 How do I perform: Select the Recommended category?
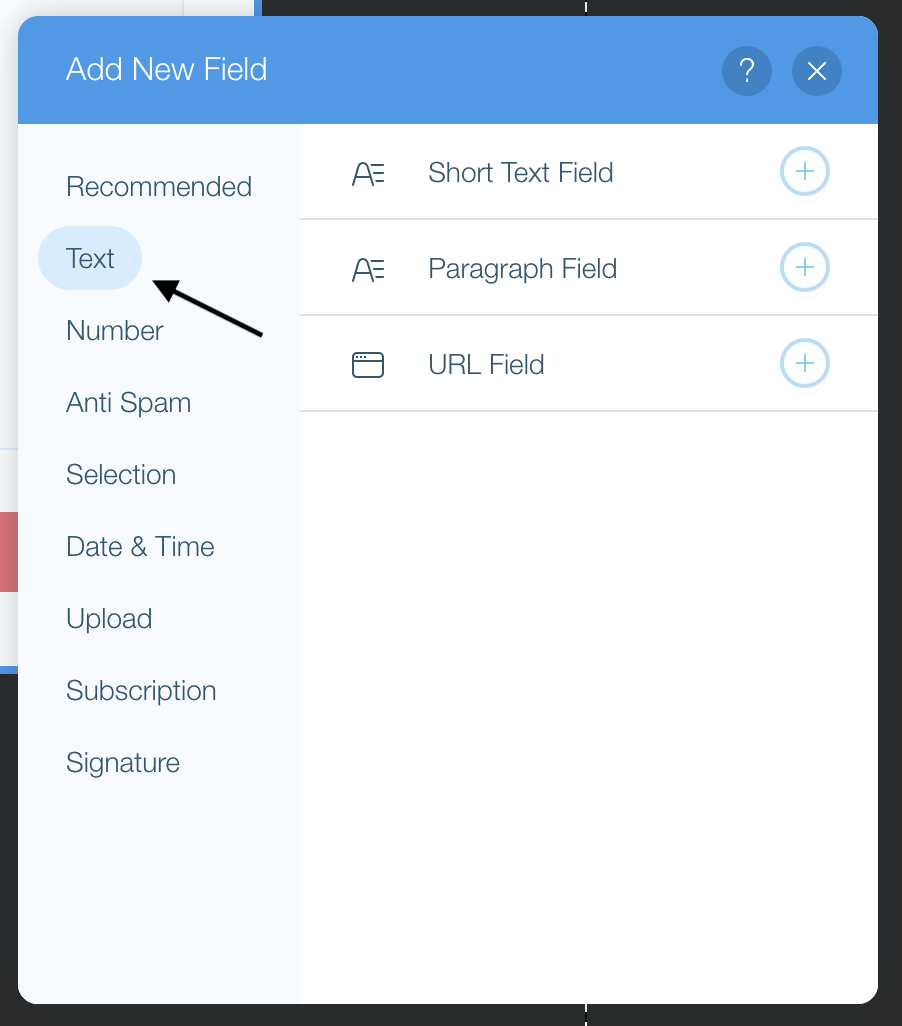[x=158, y=186]
